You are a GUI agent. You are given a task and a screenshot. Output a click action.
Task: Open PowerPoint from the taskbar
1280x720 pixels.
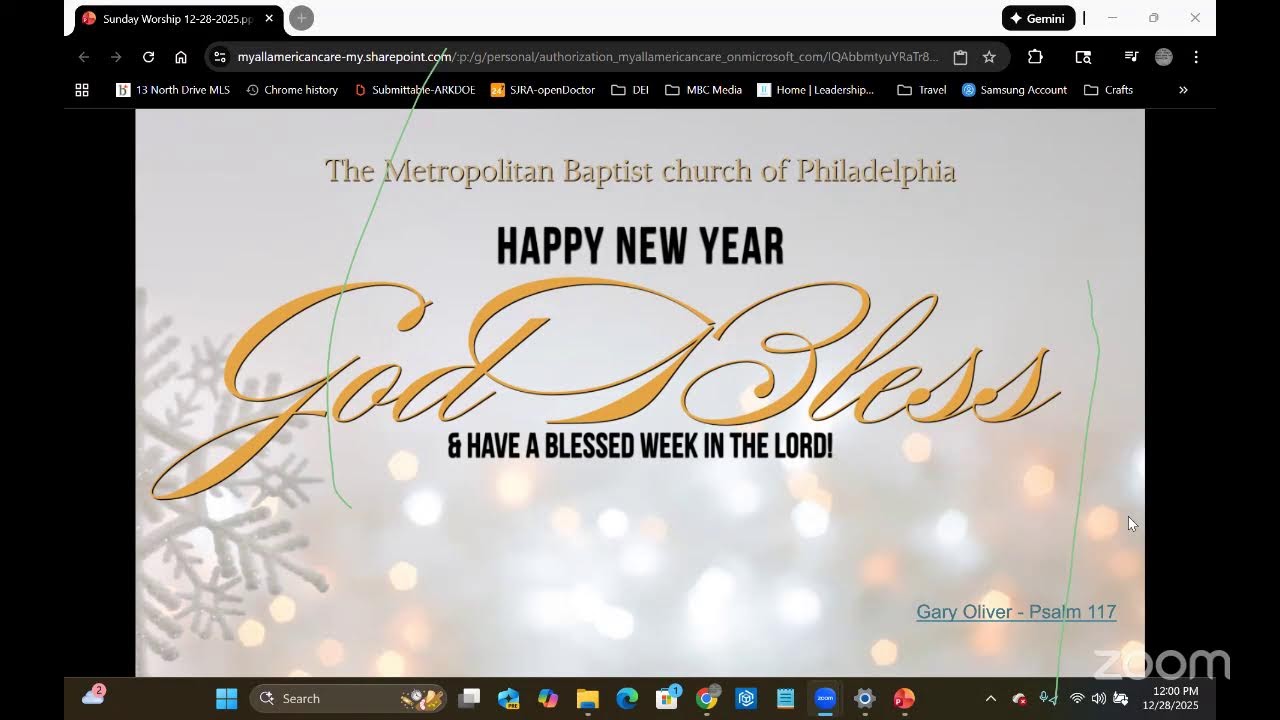(x=904, y=698)
